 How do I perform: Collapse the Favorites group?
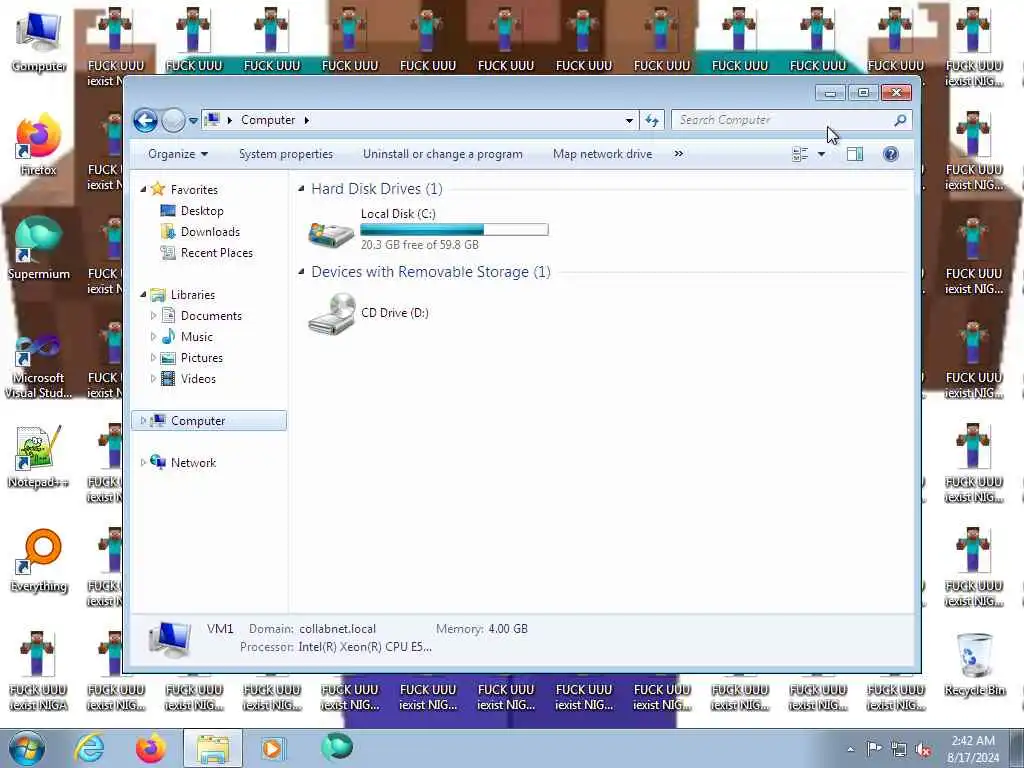(x=143, y=189)
